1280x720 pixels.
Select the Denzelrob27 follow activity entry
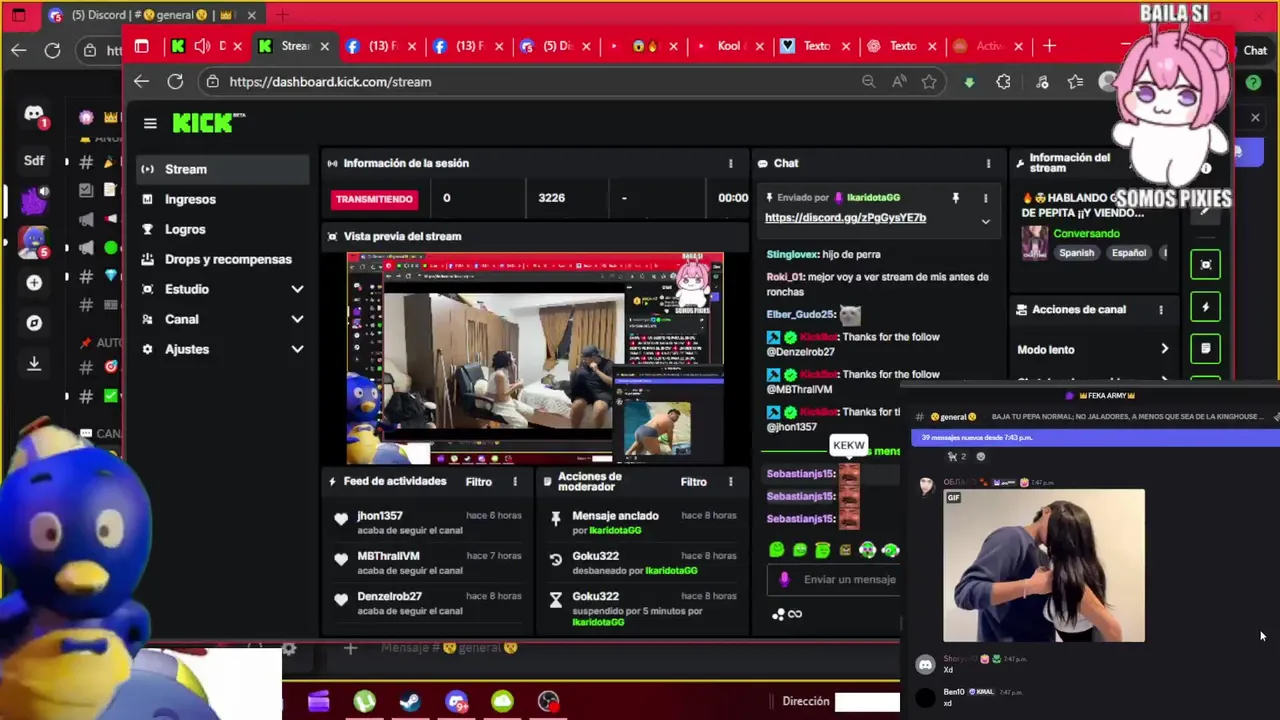point(428,602)
